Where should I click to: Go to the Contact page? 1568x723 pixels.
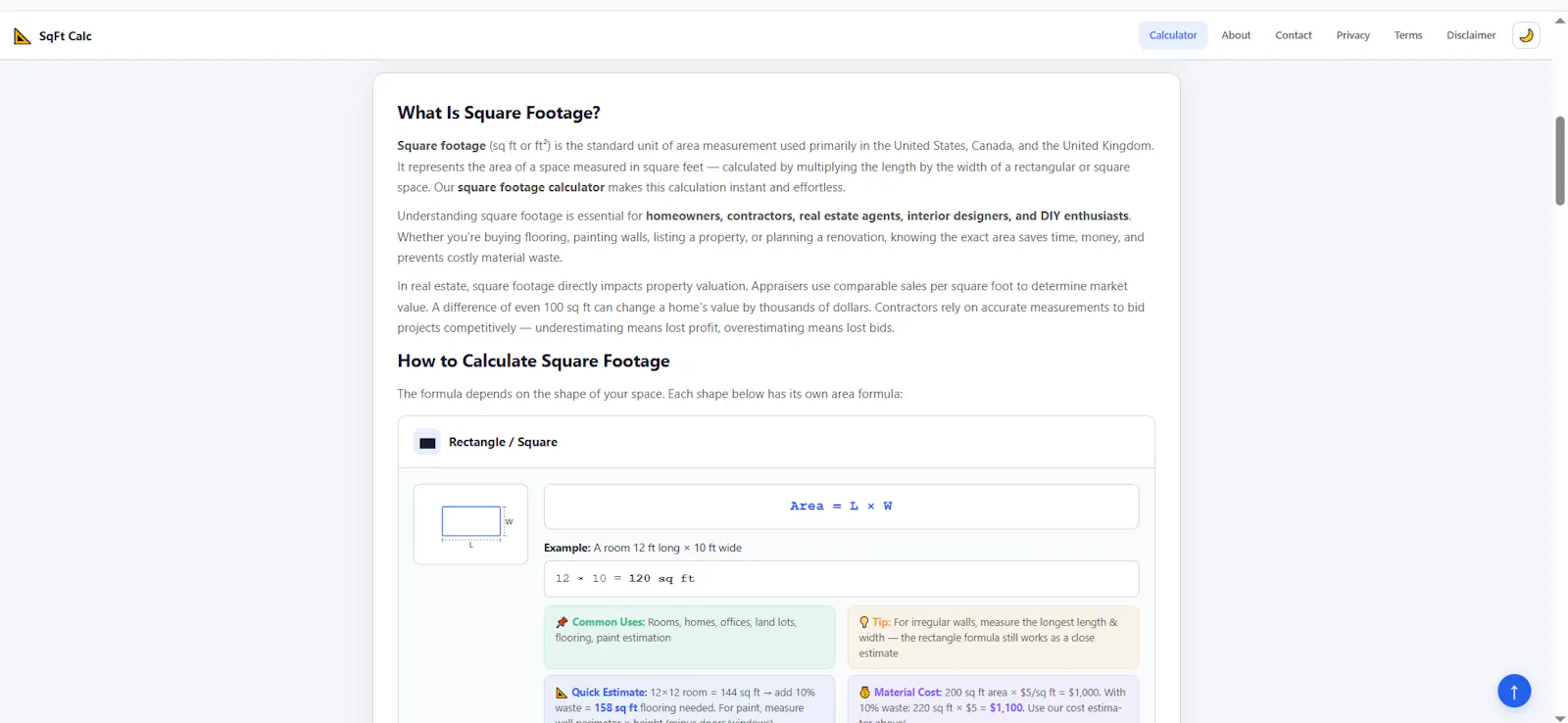1294,35
